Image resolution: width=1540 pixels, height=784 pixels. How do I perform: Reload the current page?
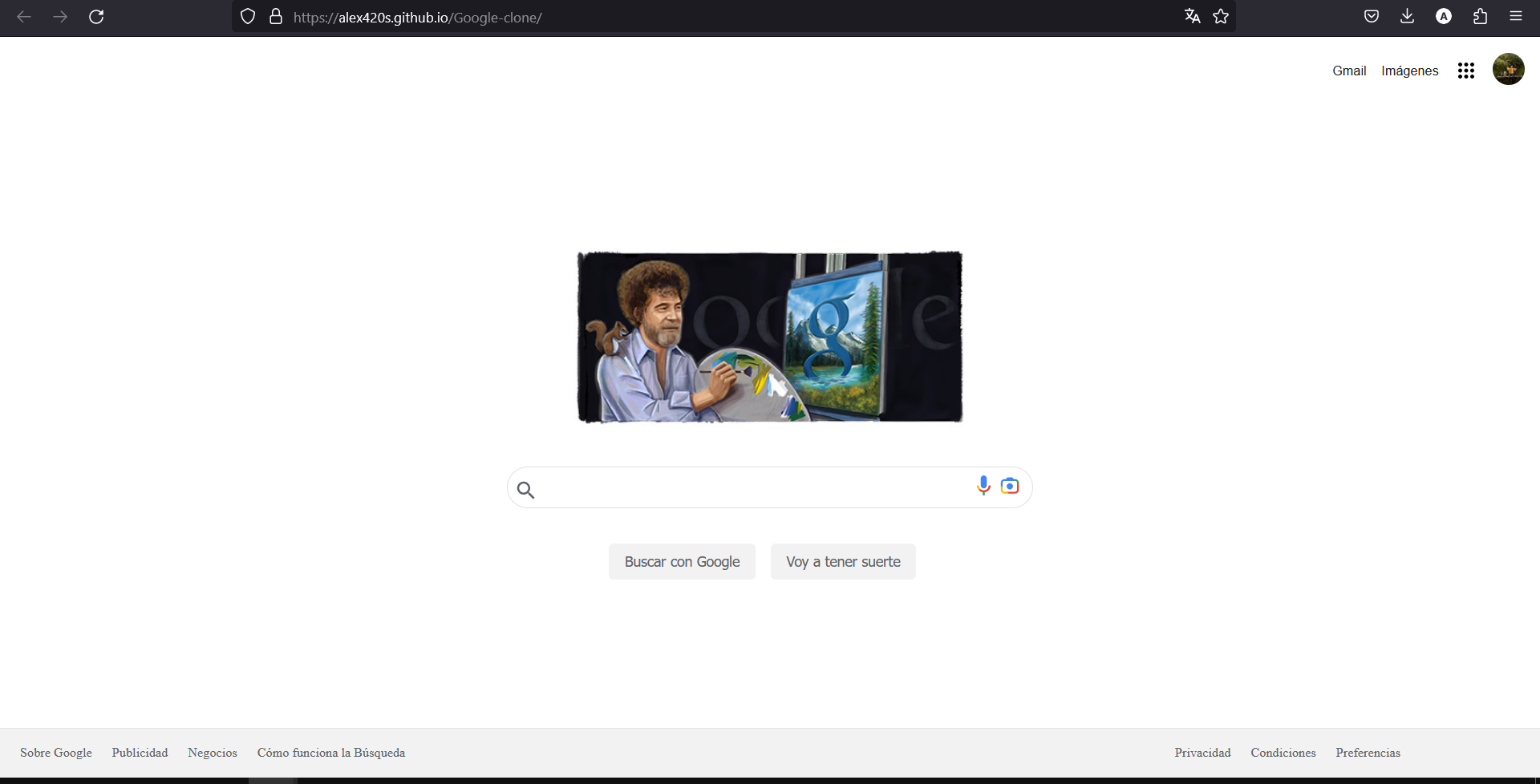(x=96, y=17)
